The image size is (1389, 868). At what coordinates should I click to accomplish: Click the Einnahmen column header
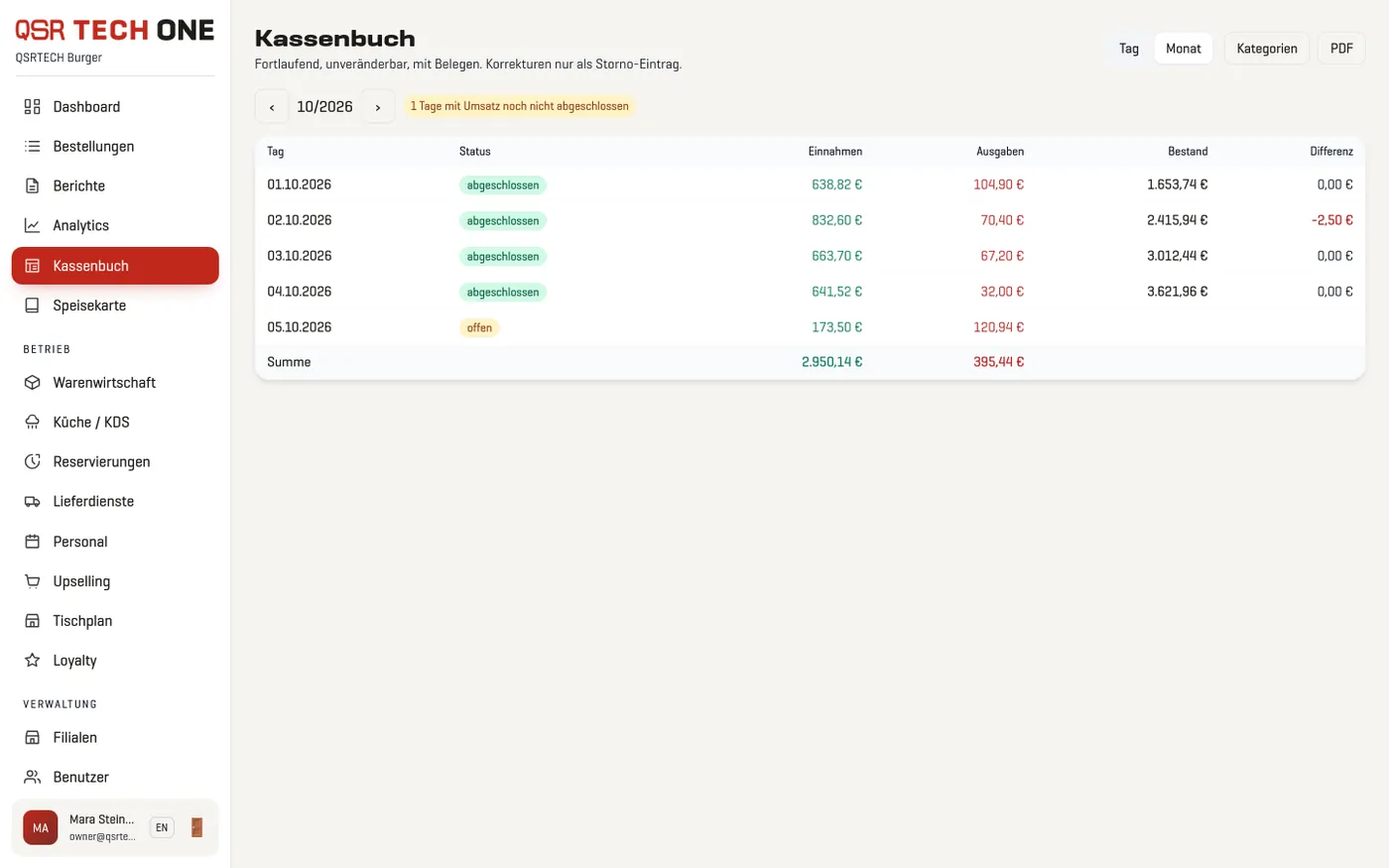[x=835, y=152]
